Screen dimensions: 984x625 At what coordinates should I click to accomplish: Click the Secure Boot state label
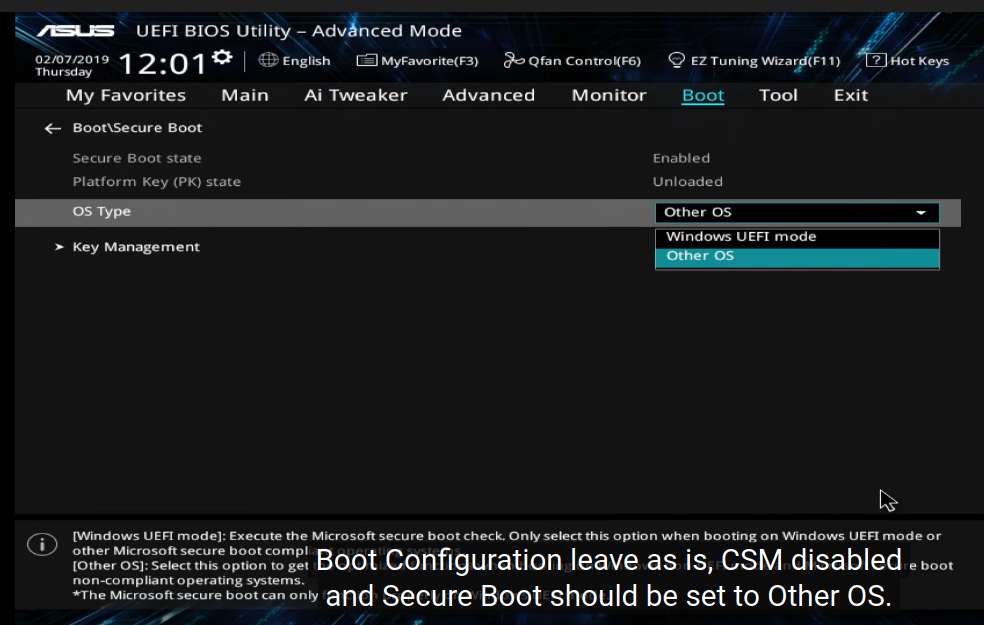click(137, 158)
